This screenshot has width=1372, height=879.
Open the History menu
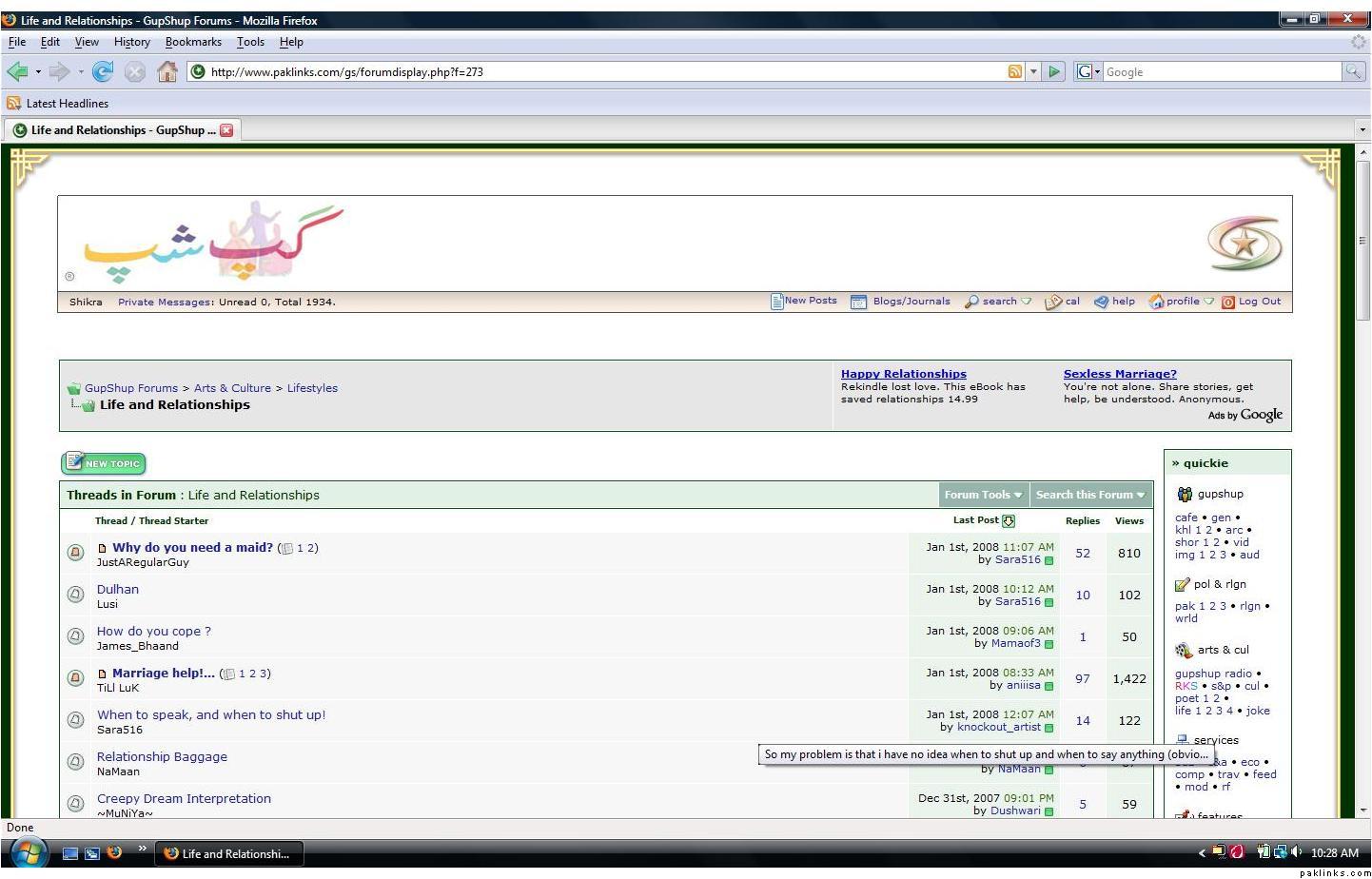point(132,42)
